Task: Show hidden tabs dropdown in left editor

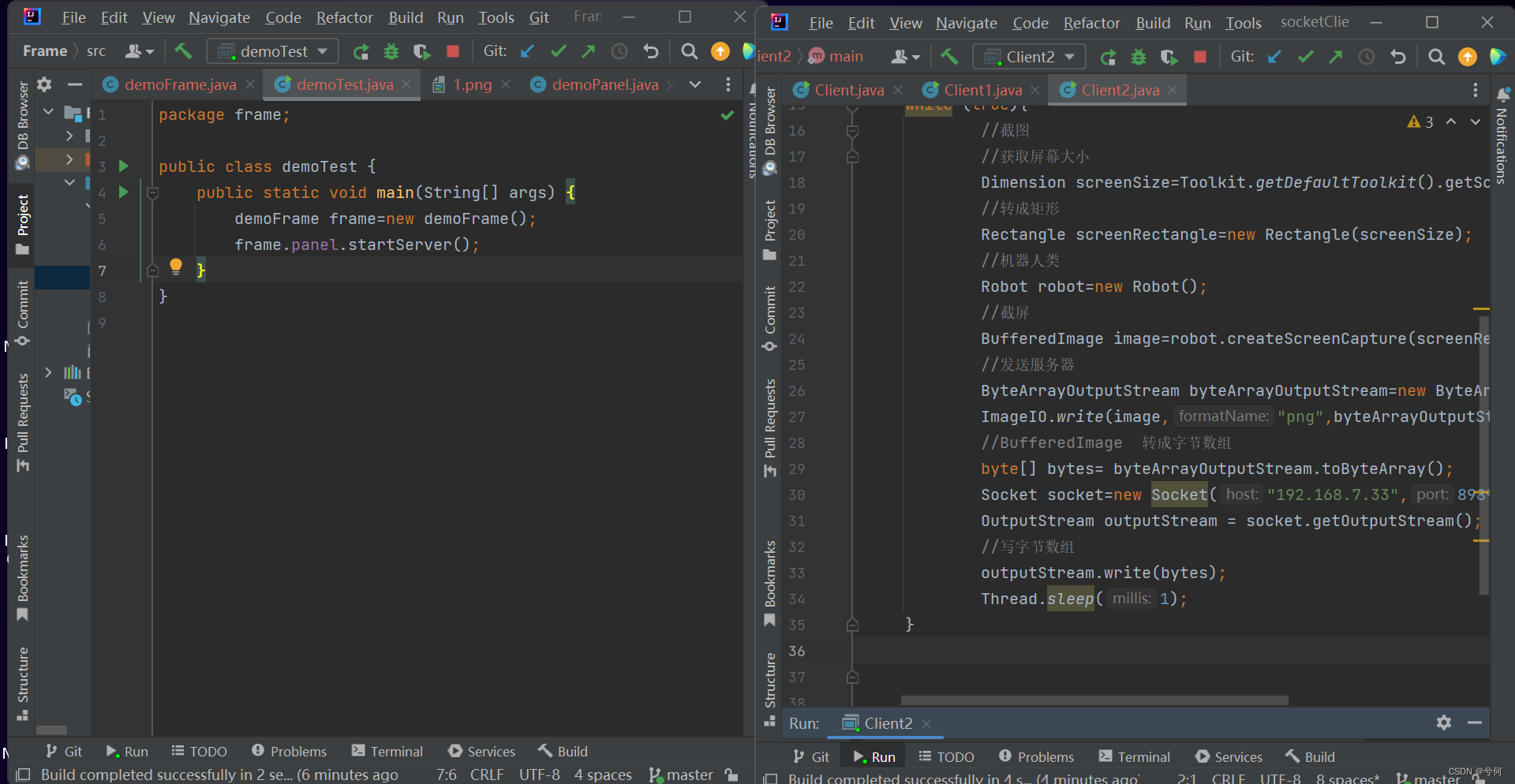Action: click(695, 84)
